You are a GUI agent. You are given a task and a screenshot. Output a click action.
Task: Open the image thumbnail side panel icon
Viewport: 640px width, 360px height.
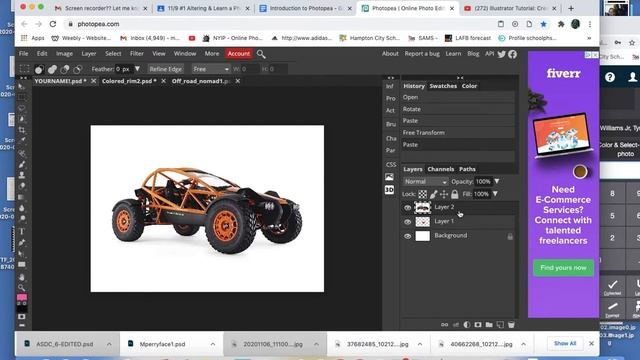(x=389, y=177)
